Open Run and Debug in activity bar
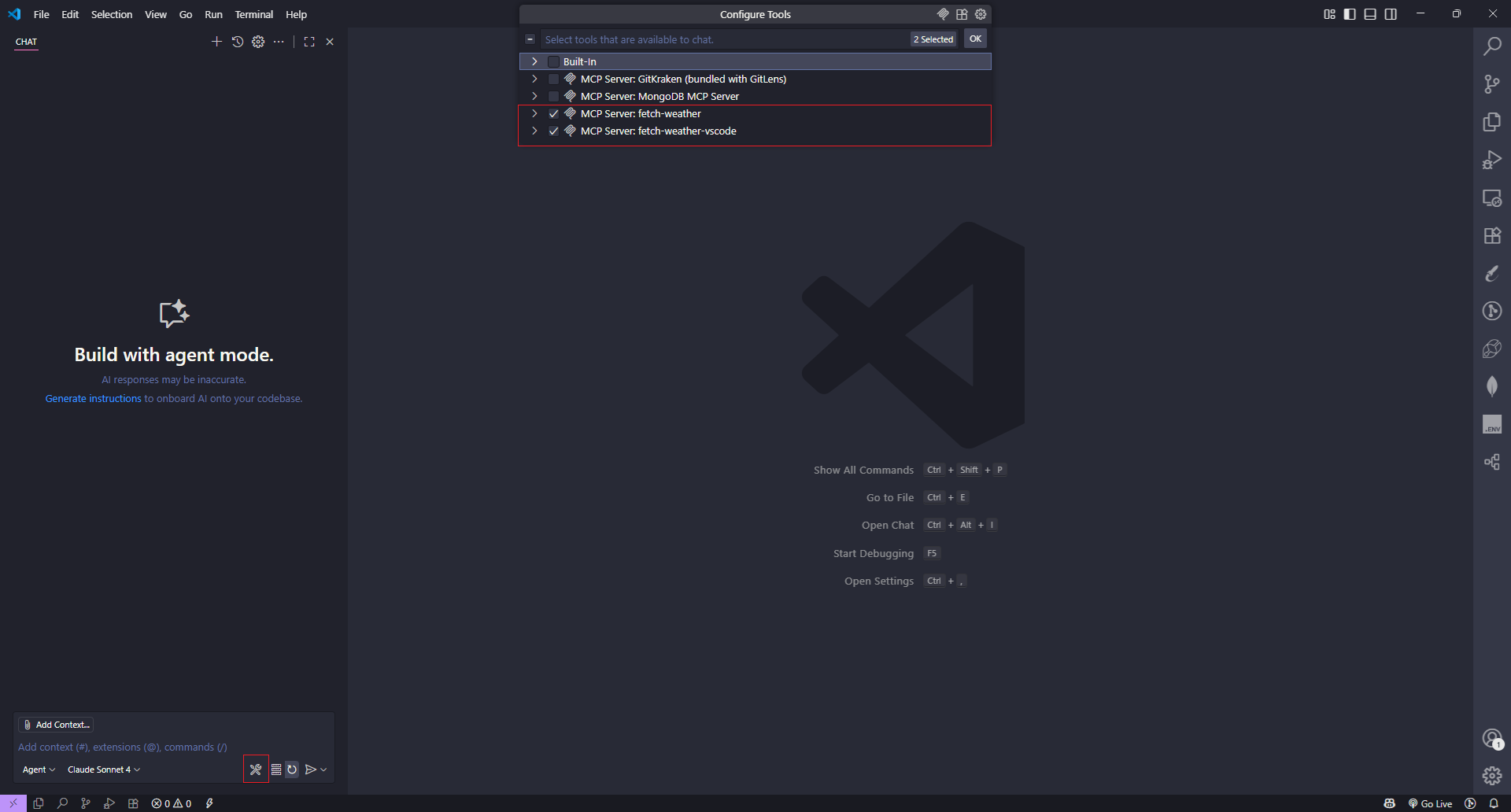The width and height of the screenshot is (1511, 812). [1492, 160]
